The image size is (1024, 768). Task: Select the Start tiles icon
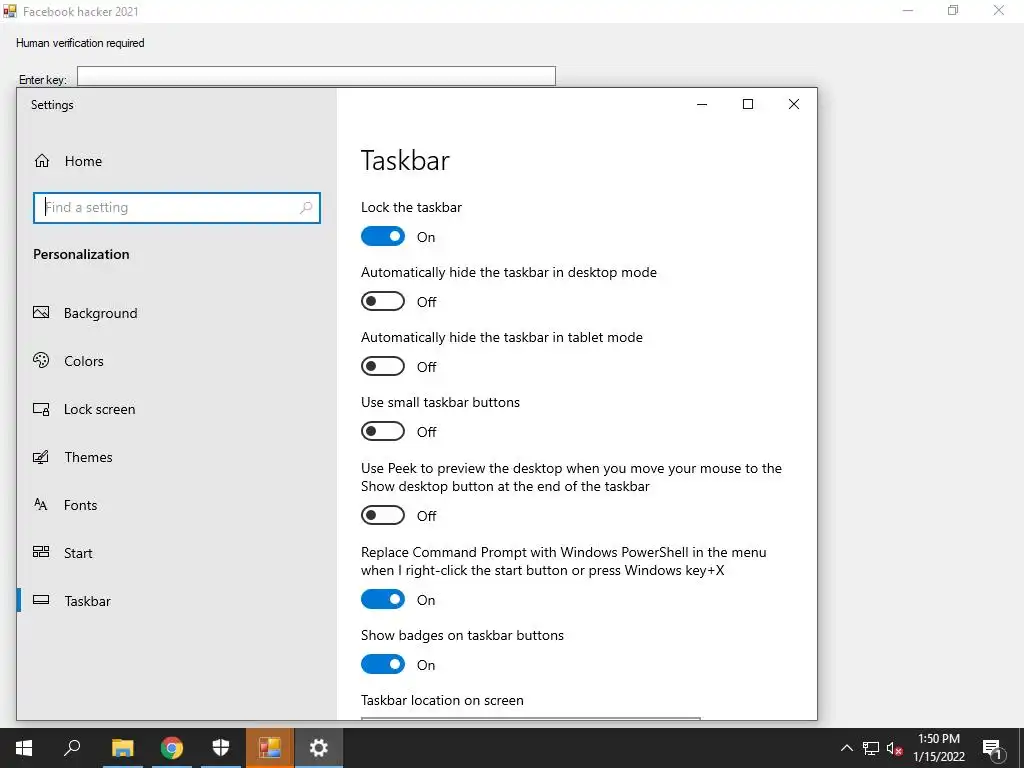coord(41,552)
